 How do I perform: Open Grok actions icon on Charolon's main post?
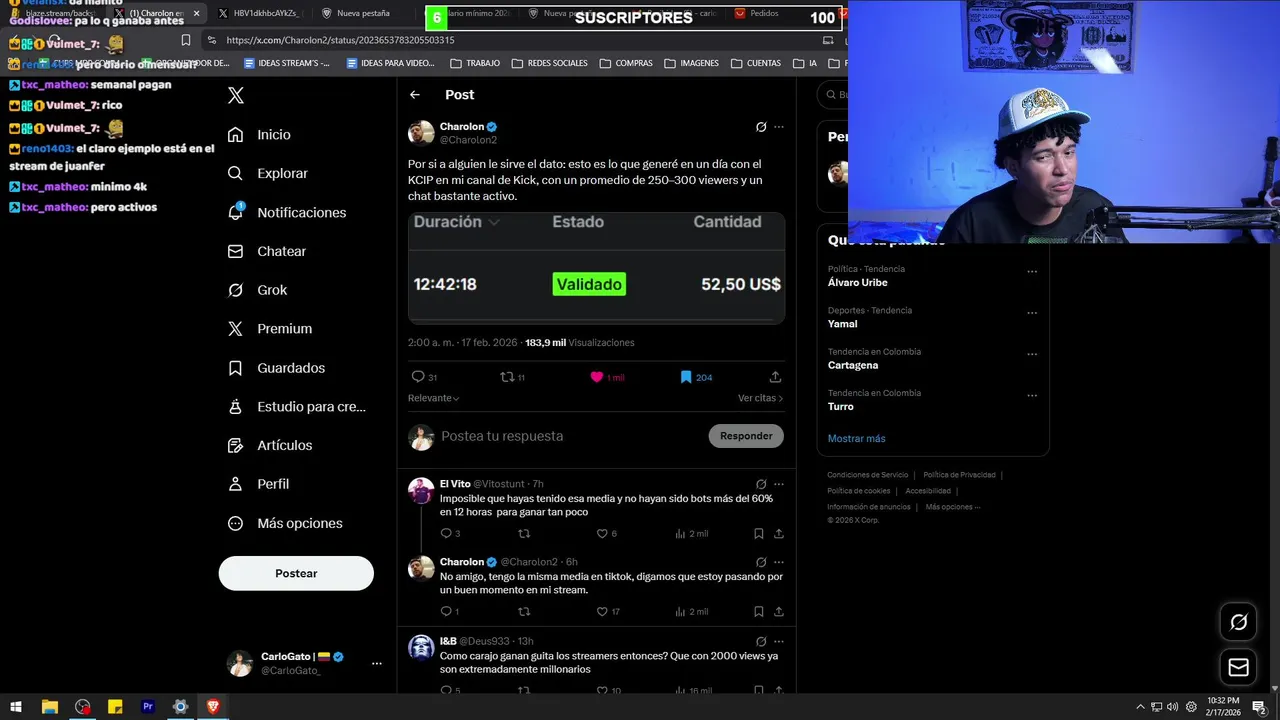tap(761, 127)
